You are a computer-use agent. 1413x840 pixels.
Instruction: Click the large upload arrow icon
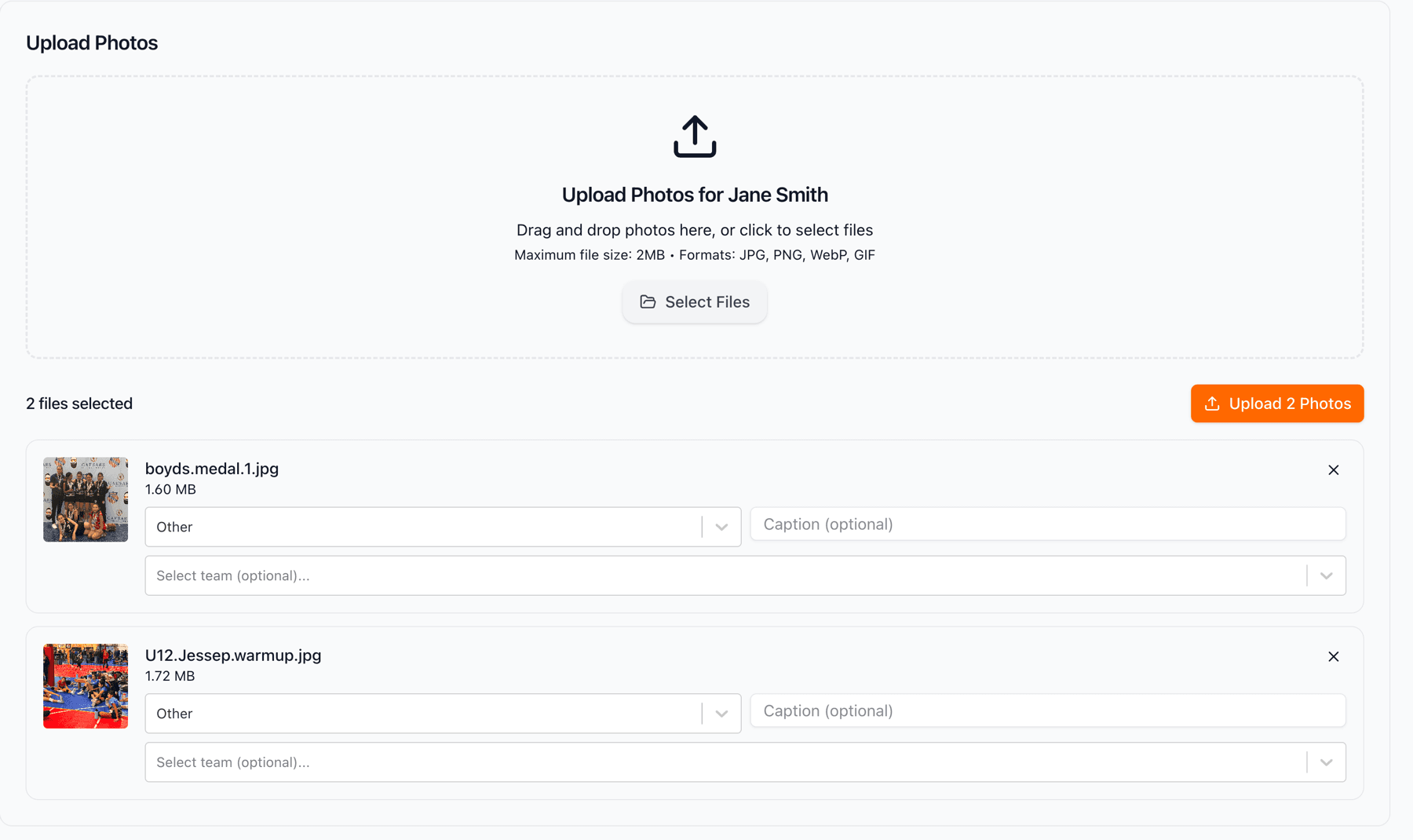(695, 137)
